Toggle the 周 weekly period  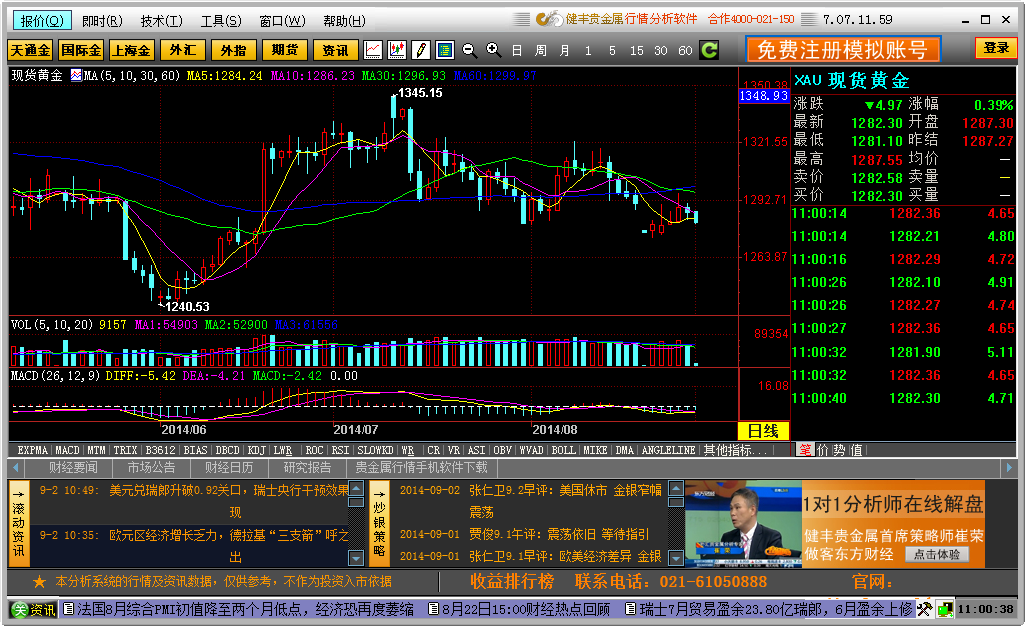[x=541, y=50]
